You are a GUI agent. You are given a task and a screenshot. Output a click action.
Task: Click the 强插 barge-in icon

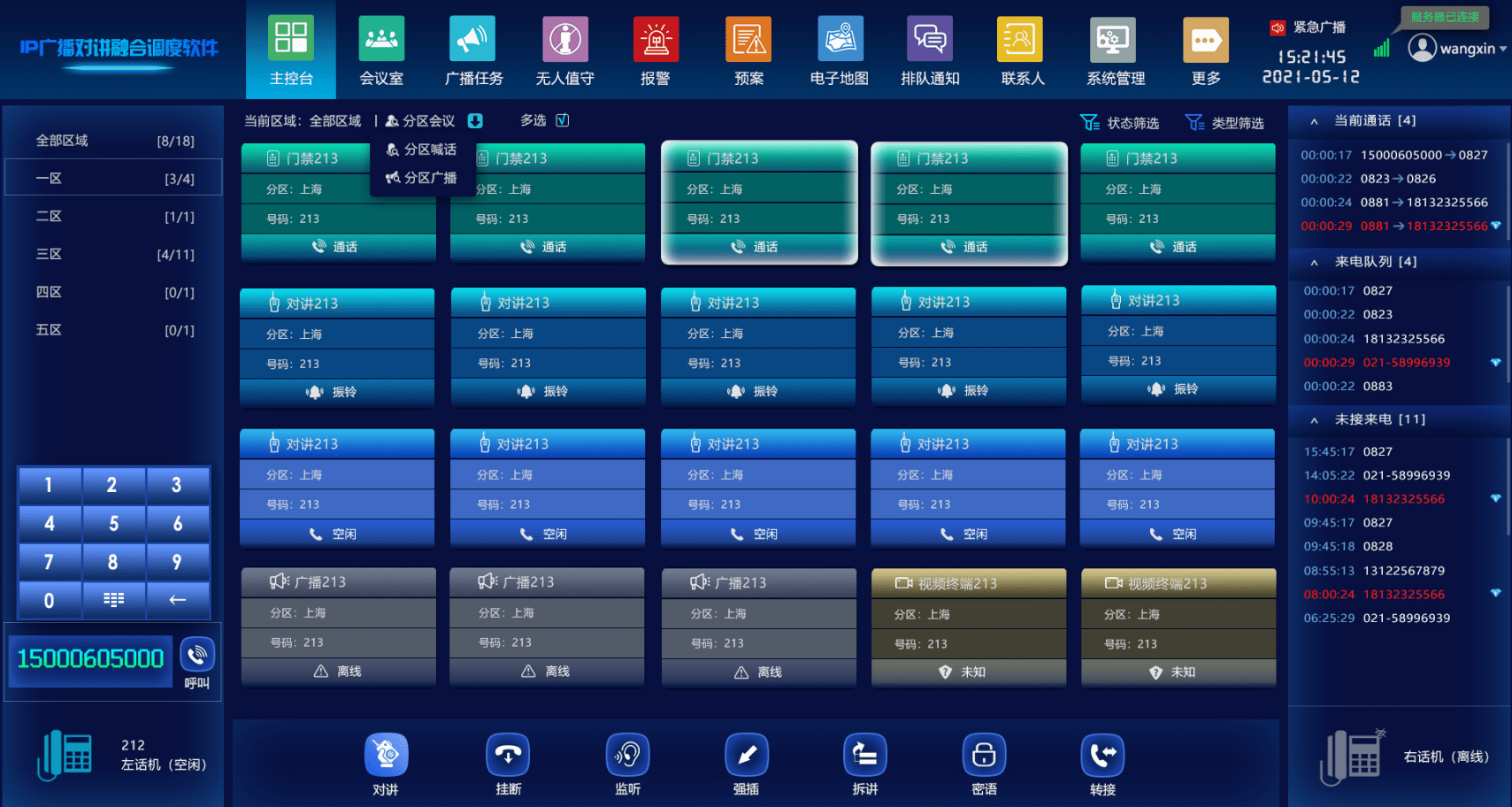point(746,755)
